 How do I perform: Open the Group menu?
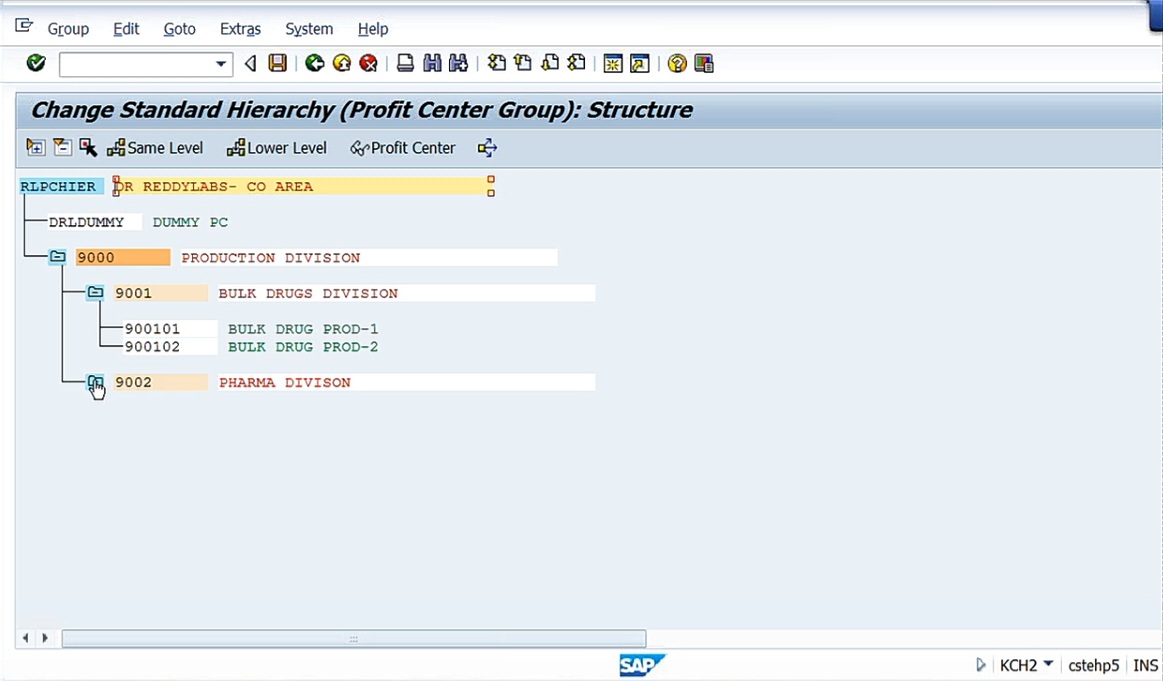[68, 29]
